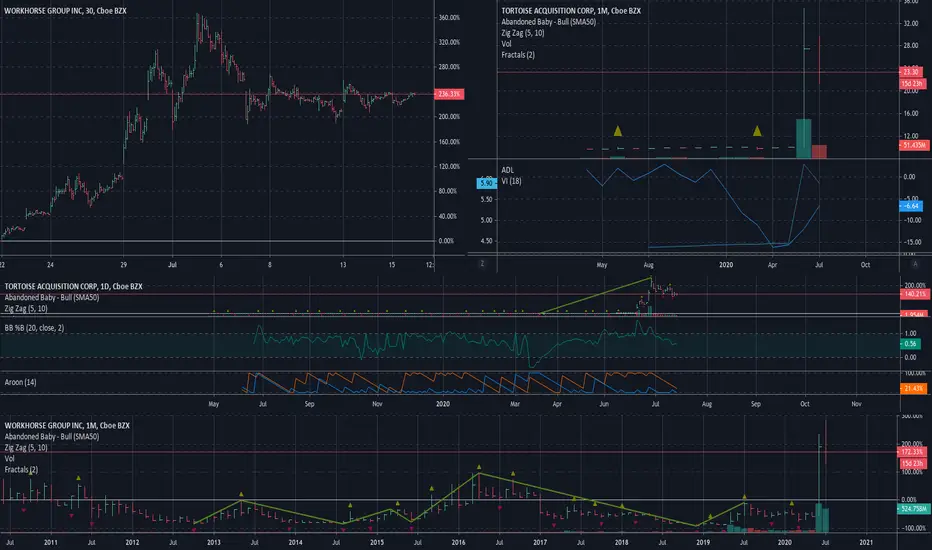932x550 pixels.
Task: Select the Vol legend in the Tortoise 1M chart
Action: coord(506,44)
